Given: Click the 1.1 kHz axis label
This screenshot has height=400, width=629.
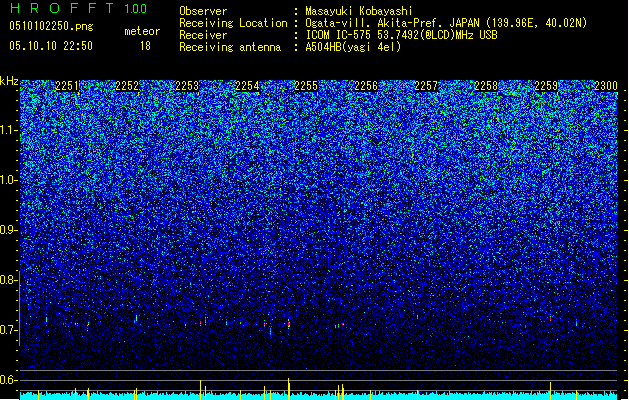Looking at the screenshot, I should 9,130.
